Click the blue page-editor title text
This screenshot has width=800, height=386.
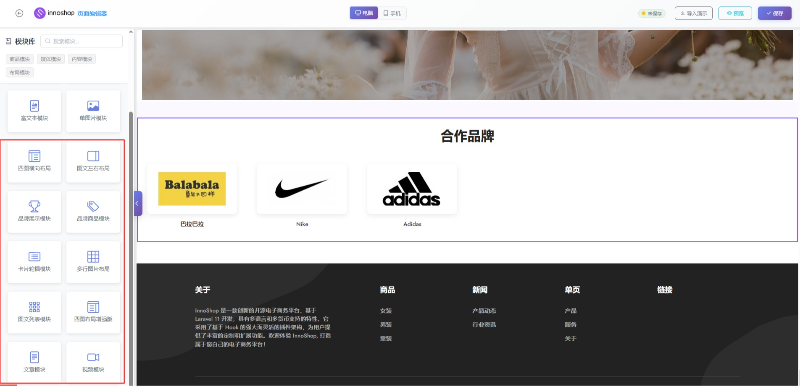(92, 14)
